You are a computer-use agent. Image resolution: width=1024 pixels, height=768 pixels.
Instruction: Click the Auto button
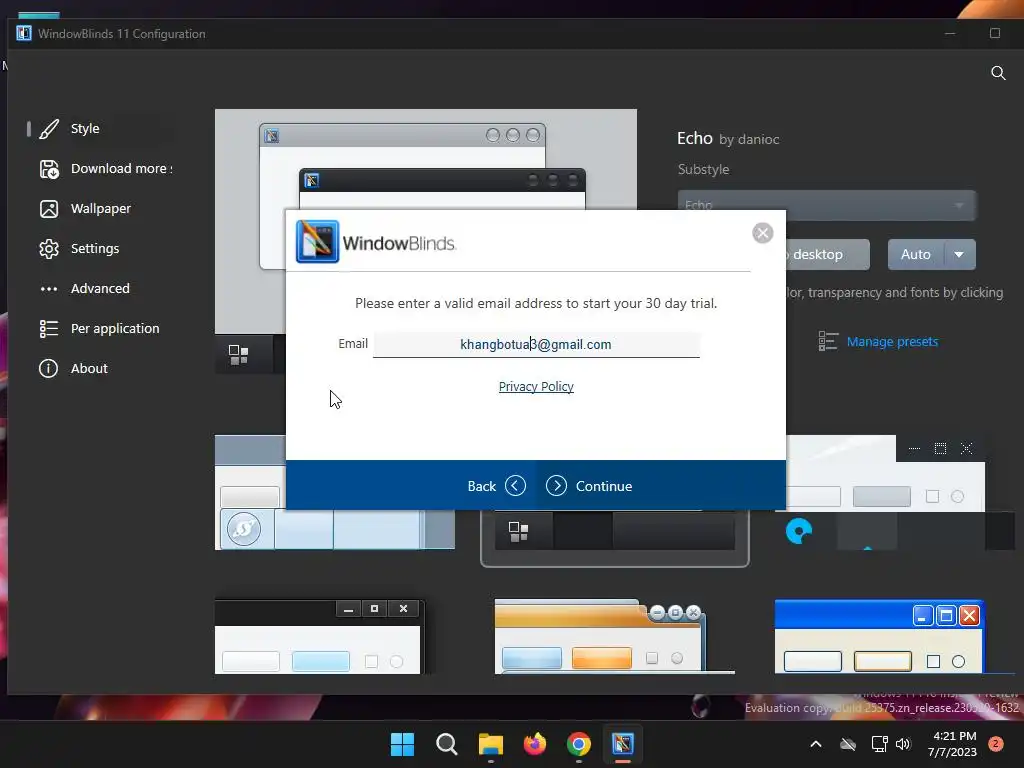click(916, 254)
